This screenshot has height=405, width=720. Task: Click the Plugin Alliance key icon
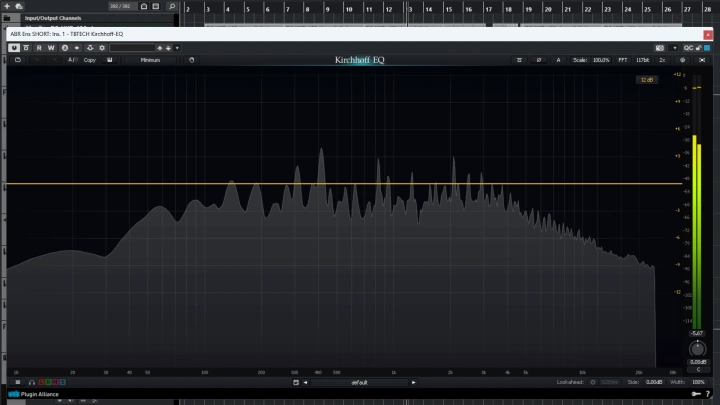[x=695, y=395]
